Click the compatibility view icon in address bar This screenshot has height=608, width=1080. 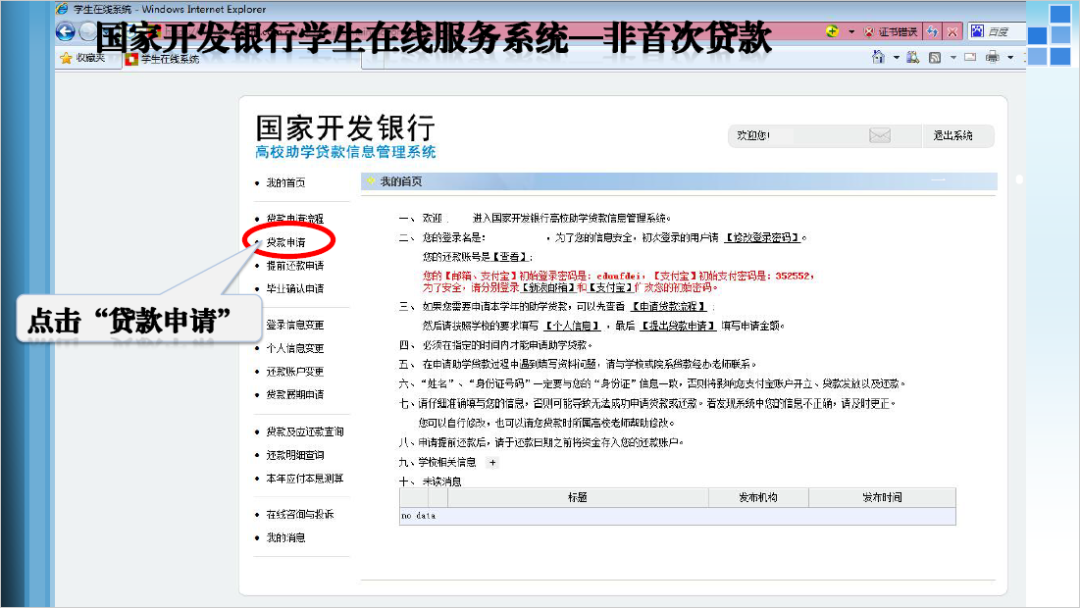832,31
